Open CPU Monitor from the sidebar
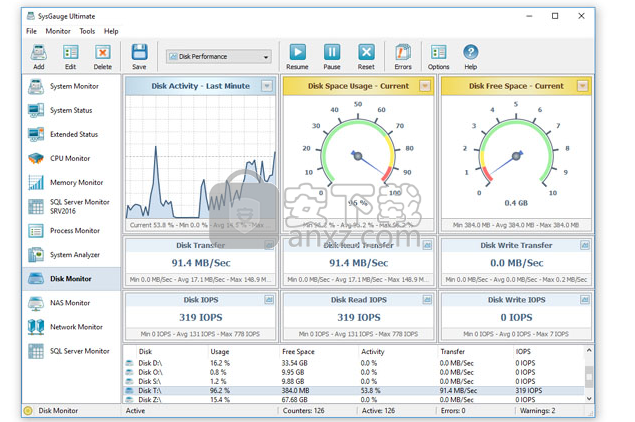The height and width of the screenshot is (422, 635). point(71,158)
